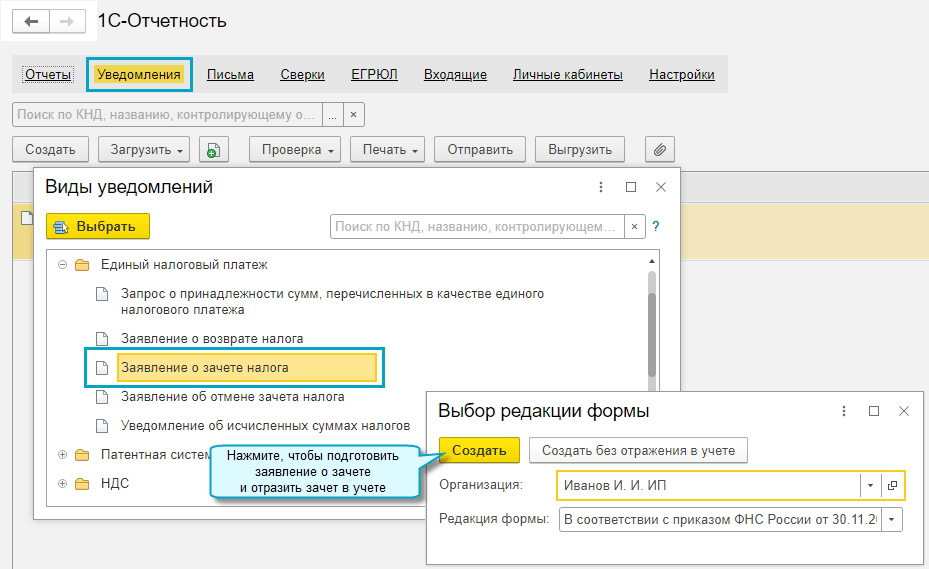Viewport: 929px width, 569px height.
Task: Click the blue question mark help icon
Action: tap(656, 226)
